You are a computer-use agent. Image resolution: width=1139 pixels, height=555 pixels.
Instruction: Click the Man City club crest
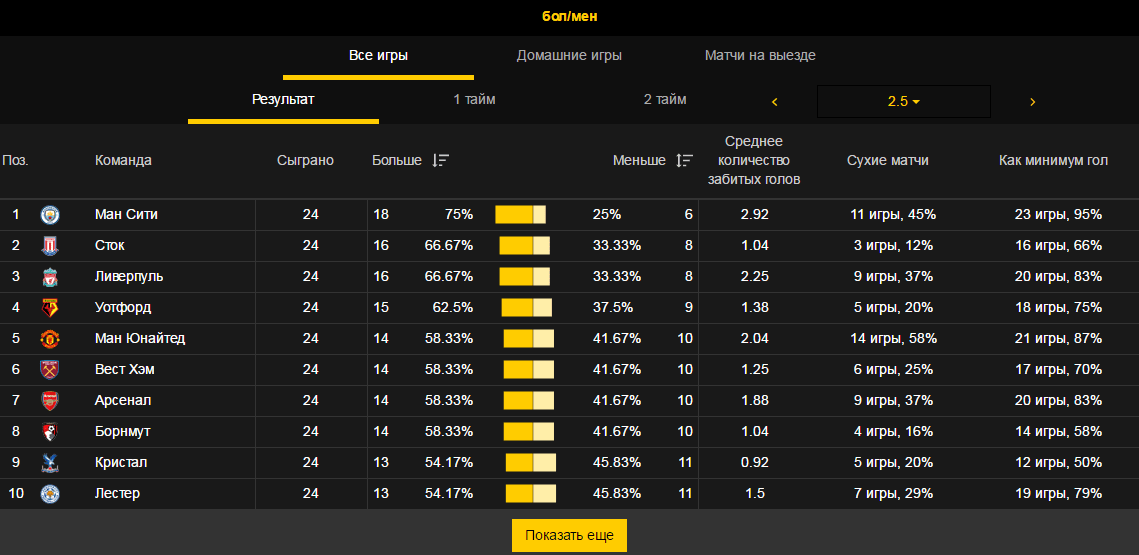pyautogui.click(x=50, y=215)
